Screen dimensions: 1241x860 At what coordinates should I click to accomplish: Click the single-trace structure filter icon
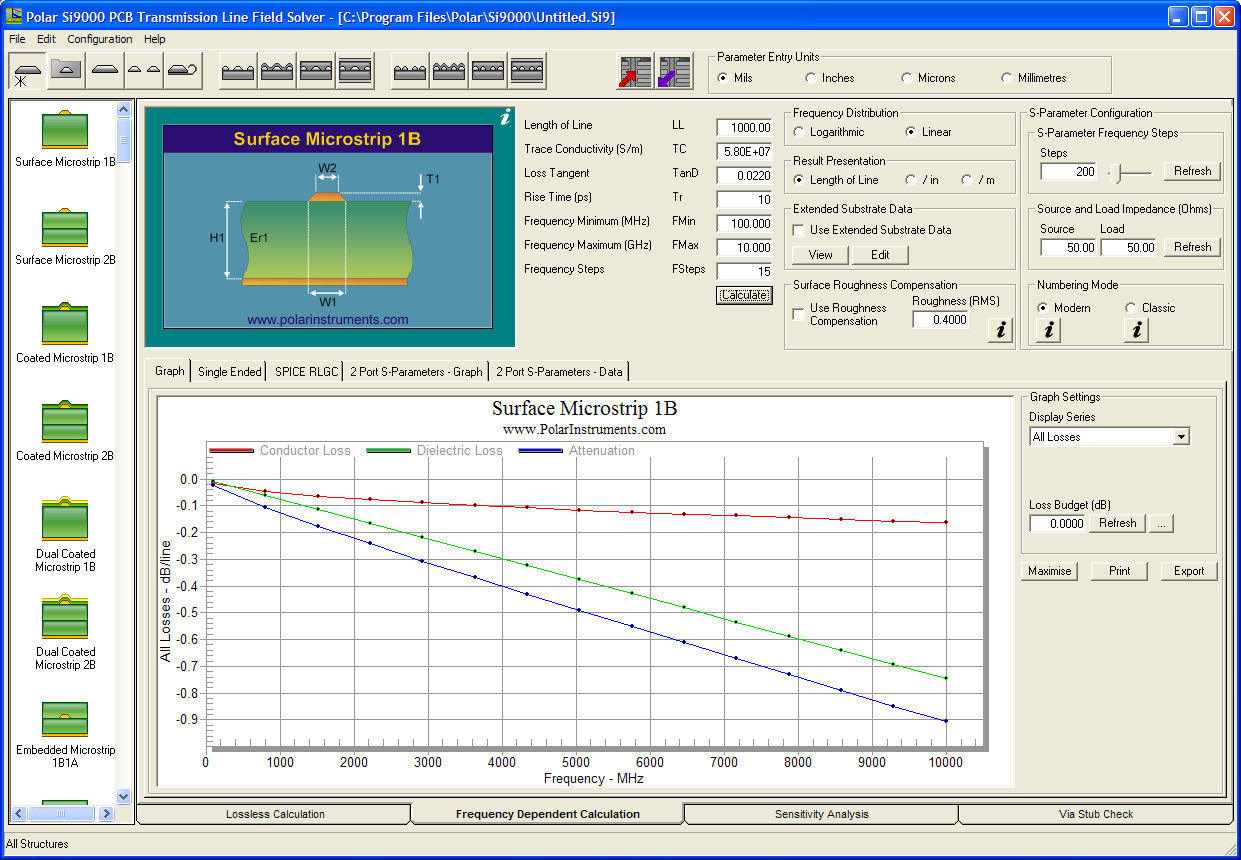click(x=105, y=71)
